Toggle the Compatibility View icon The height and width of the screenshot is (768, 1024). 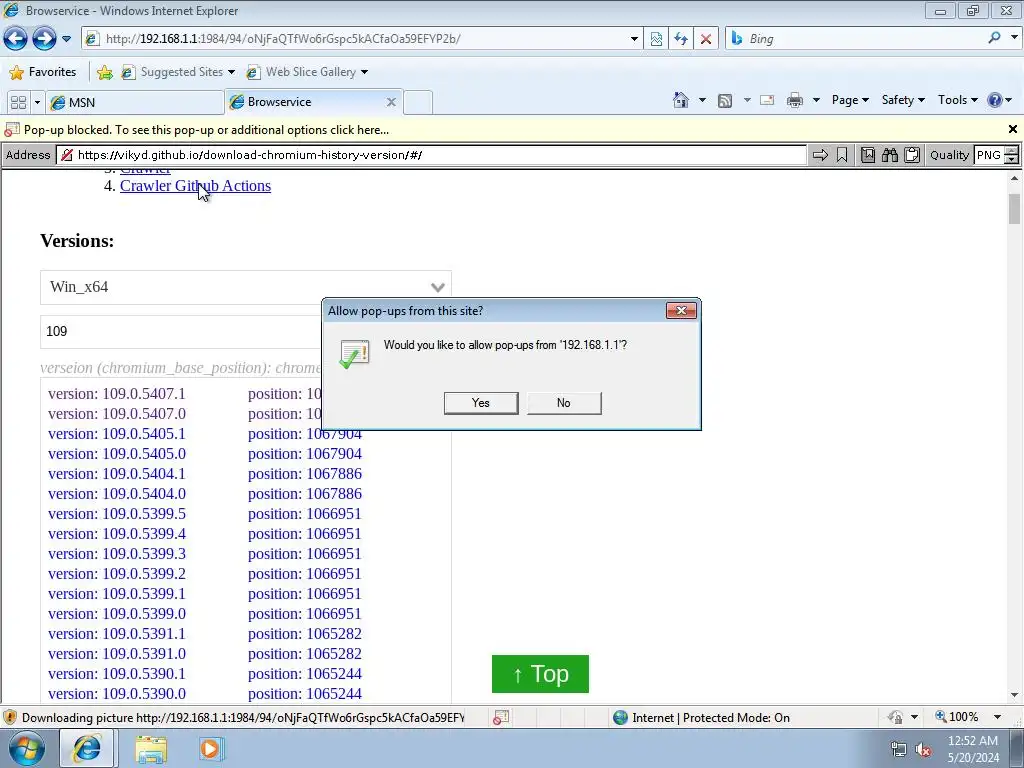[656, 39]
